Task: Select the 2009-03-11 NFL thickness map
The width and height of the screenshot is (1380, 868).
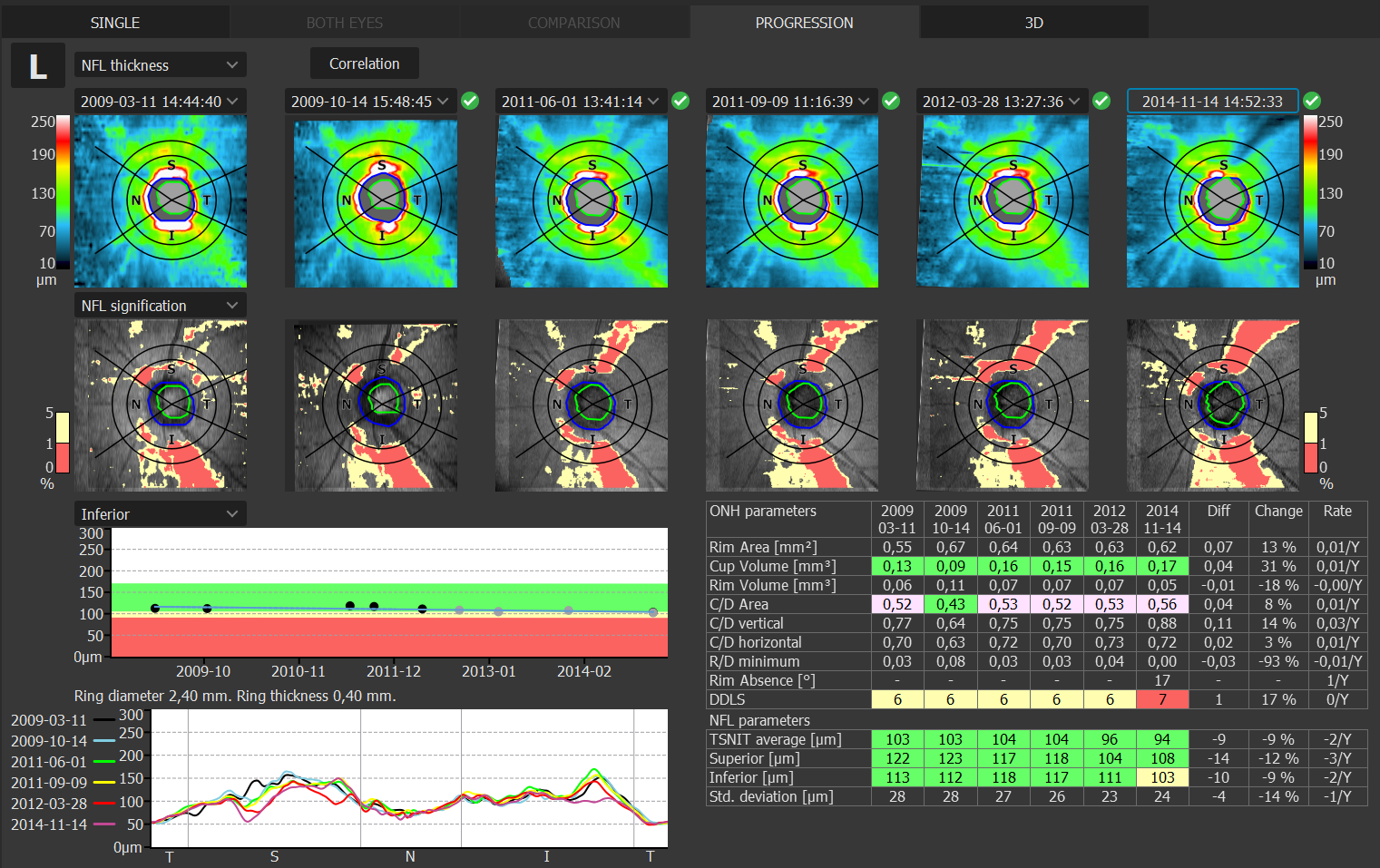Action: point(161,201)
